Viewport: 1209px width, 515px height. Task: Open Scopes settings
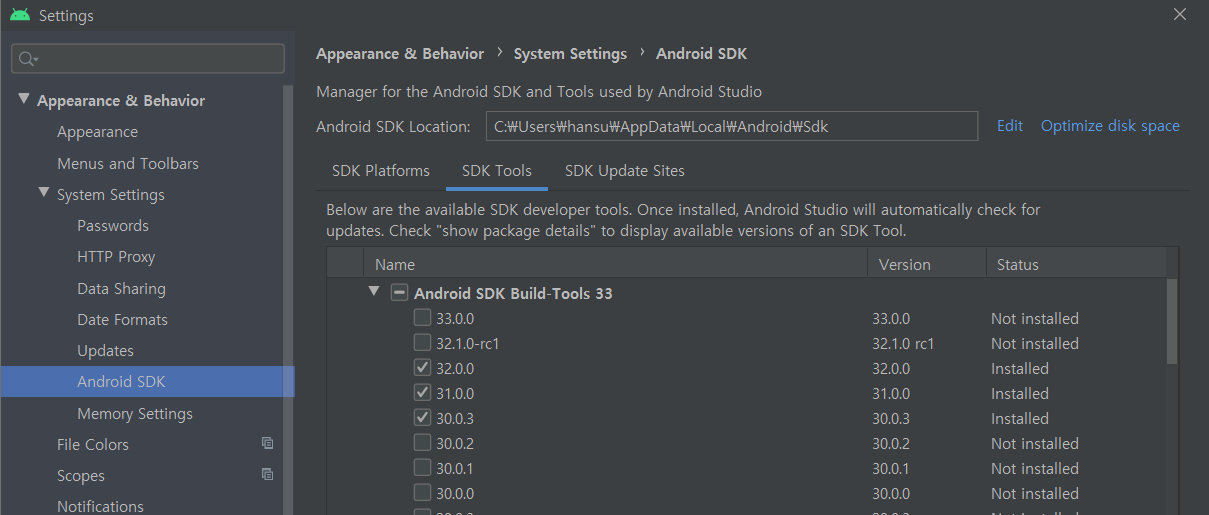click(x=81, y=476)
